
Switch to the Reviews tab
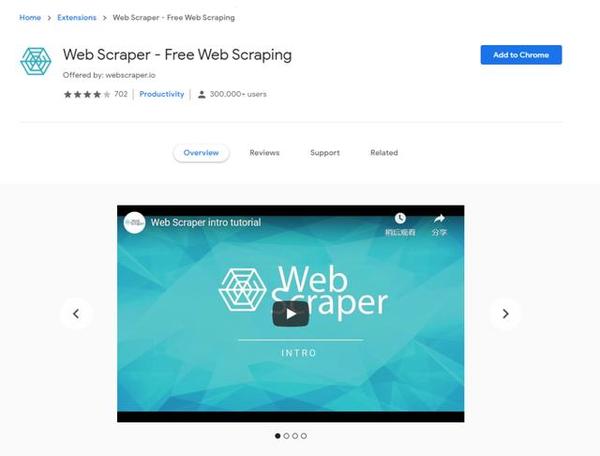pos(264,153)
